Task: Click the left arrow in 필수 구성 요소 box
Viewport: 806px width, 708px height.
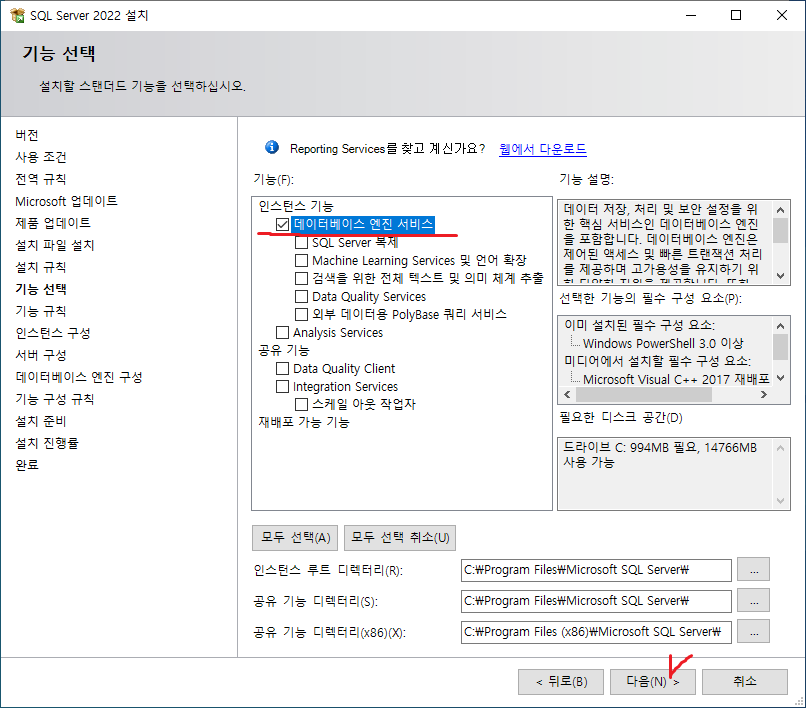Action: pos(567,394)
